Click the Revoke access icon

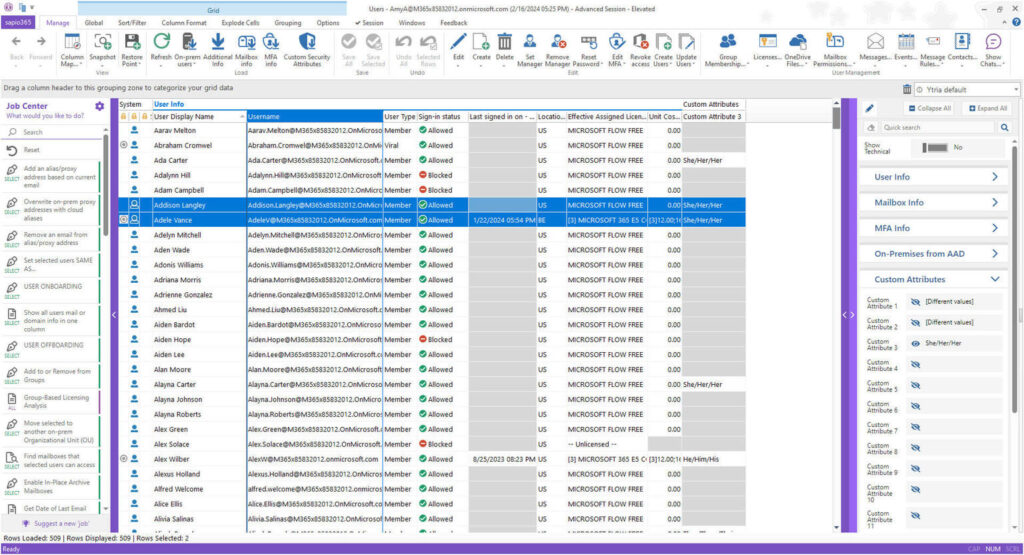point(639,43)
